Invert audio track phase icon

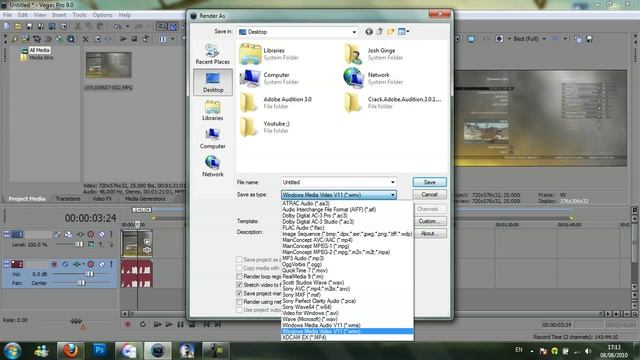point(65,264)
